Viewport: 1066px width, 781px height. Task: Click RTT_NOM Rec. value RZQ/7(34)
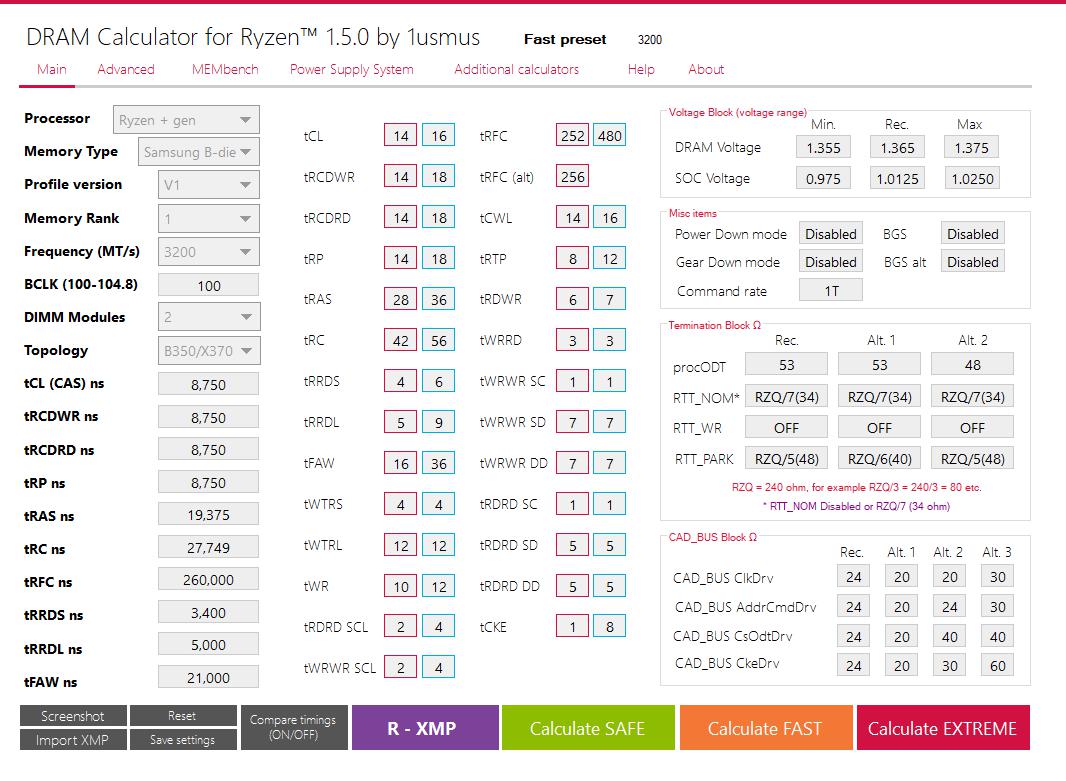(x=787, y=397)
